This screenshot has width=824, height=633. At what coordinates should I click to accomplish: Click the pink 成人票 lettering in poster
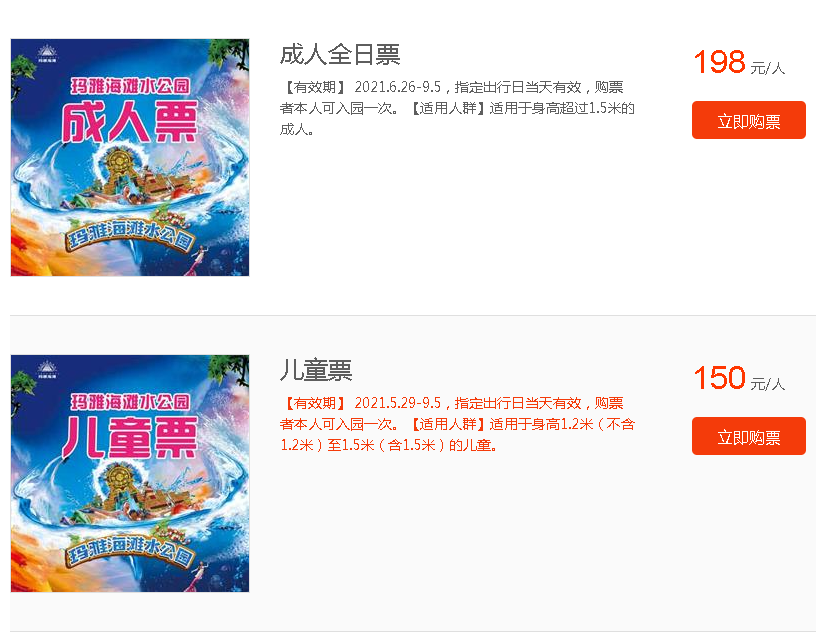130,122
